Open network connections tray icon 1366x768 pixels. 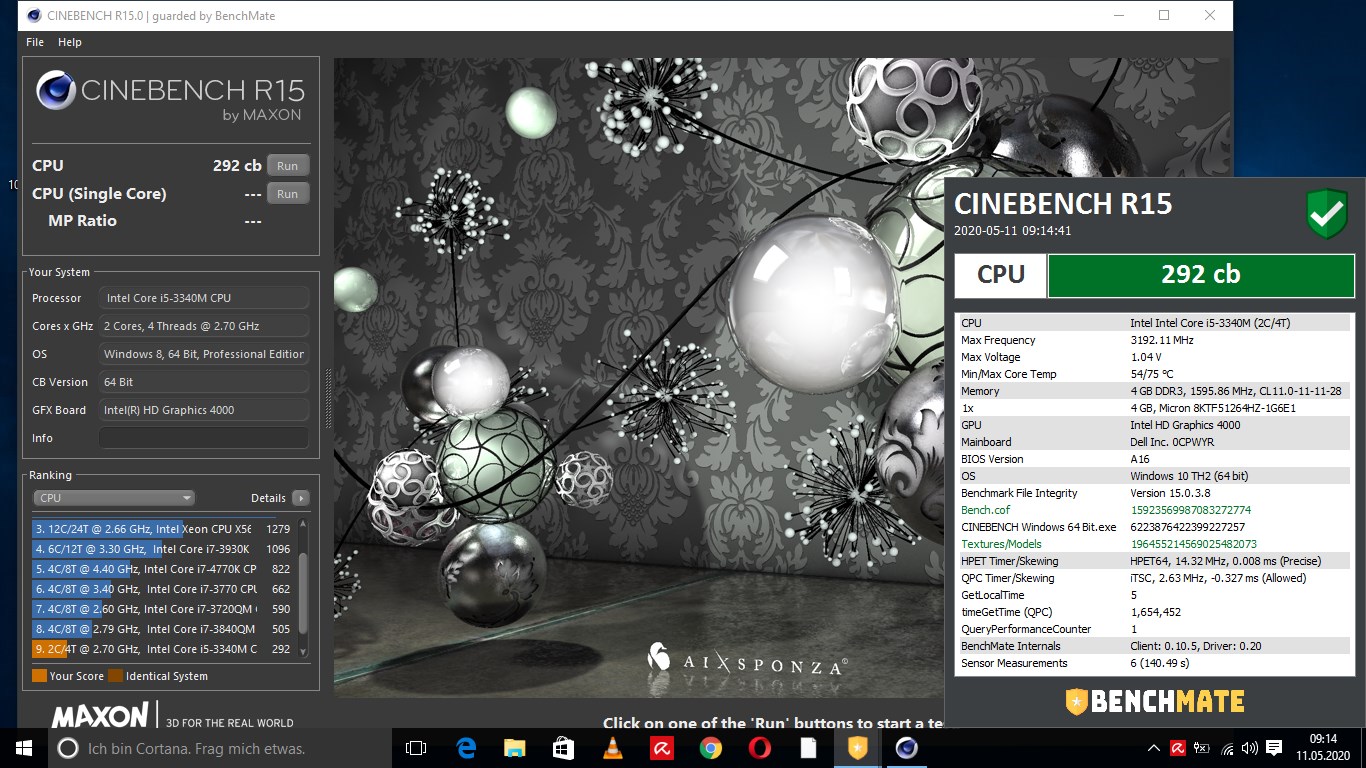(1226, 748)
